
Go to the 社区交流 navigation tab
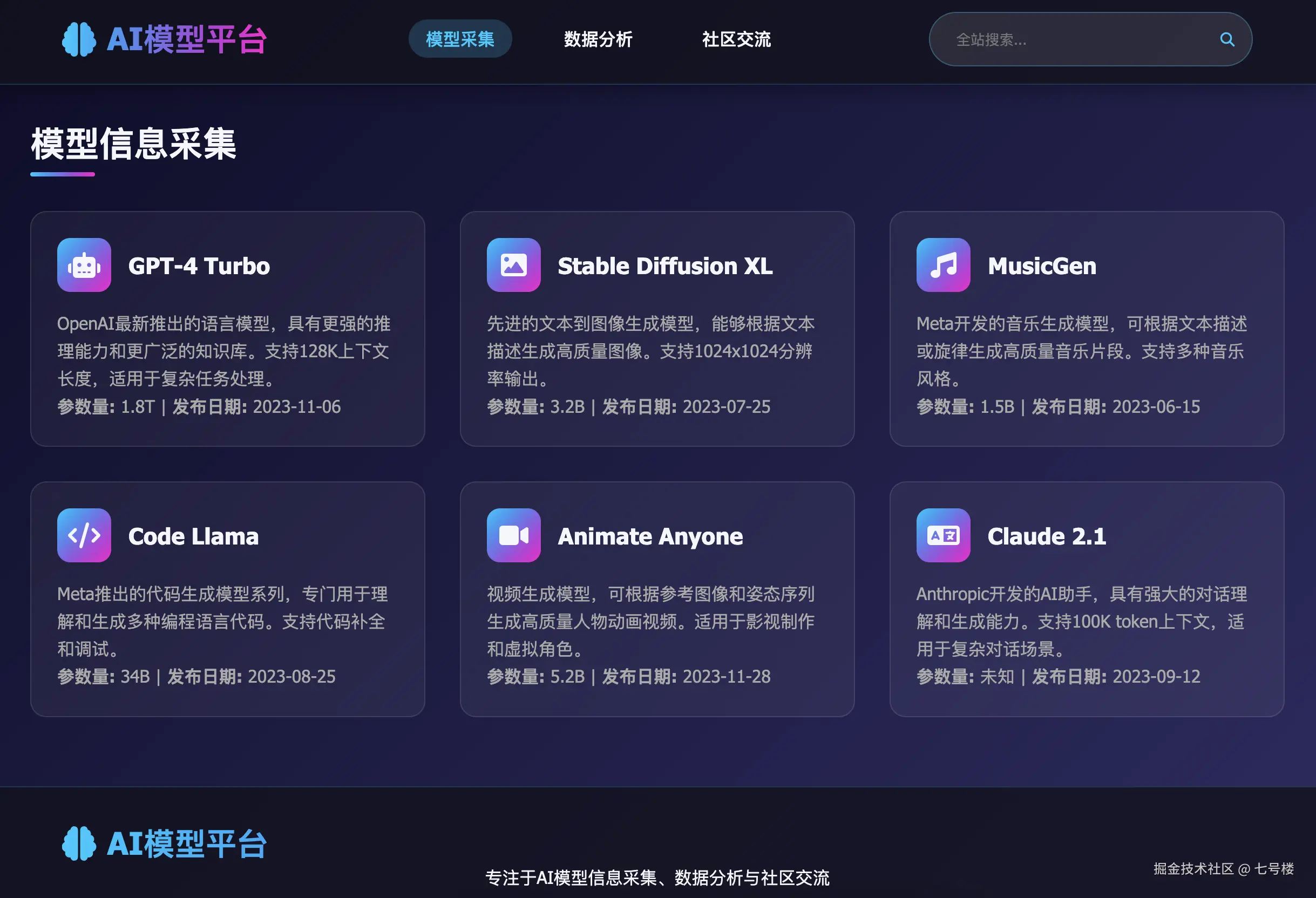click(x=736, y=39)
